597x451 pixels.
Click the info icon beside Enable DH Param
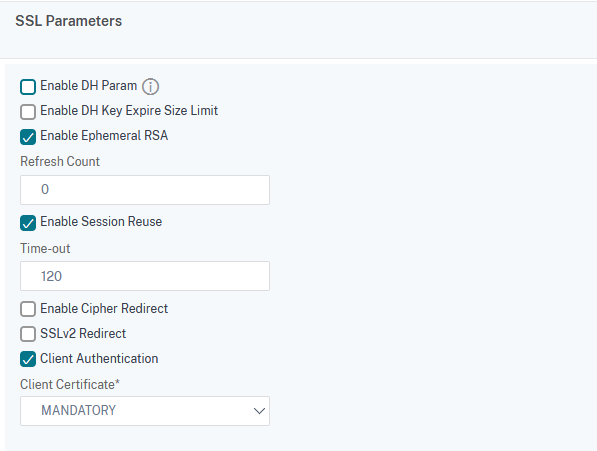(x=150, y=86)
